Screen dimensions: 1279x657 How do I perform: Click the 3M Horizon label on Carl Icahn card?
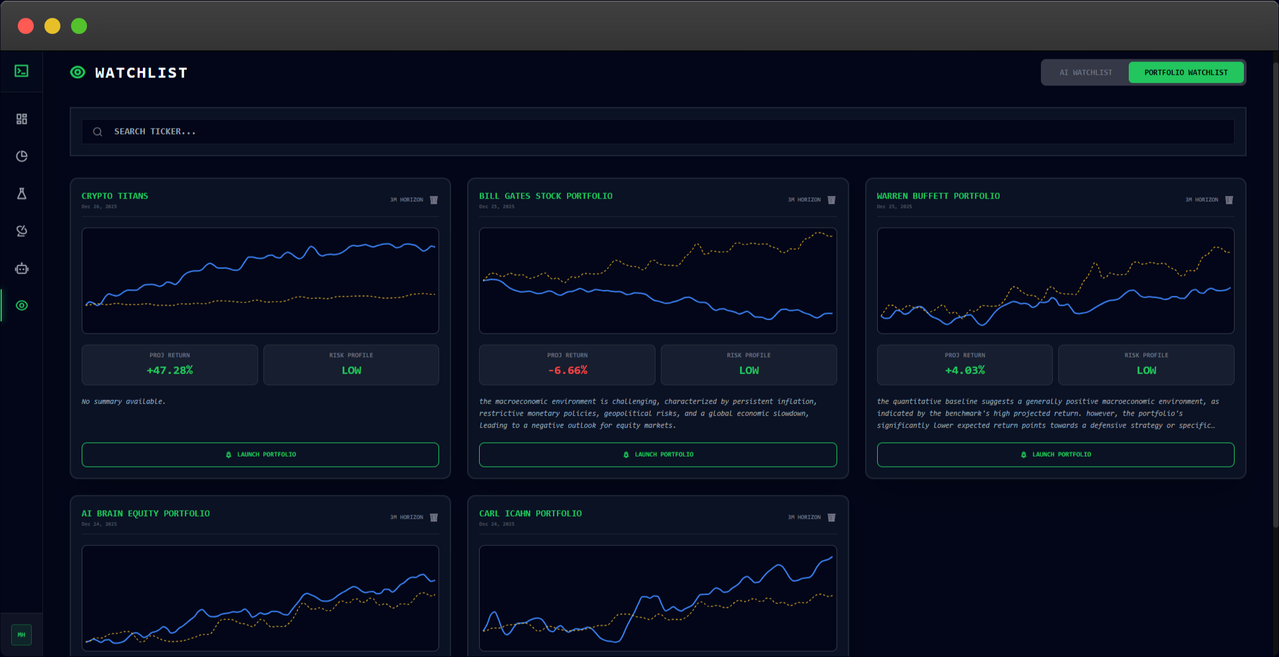[x=804, y=517]
